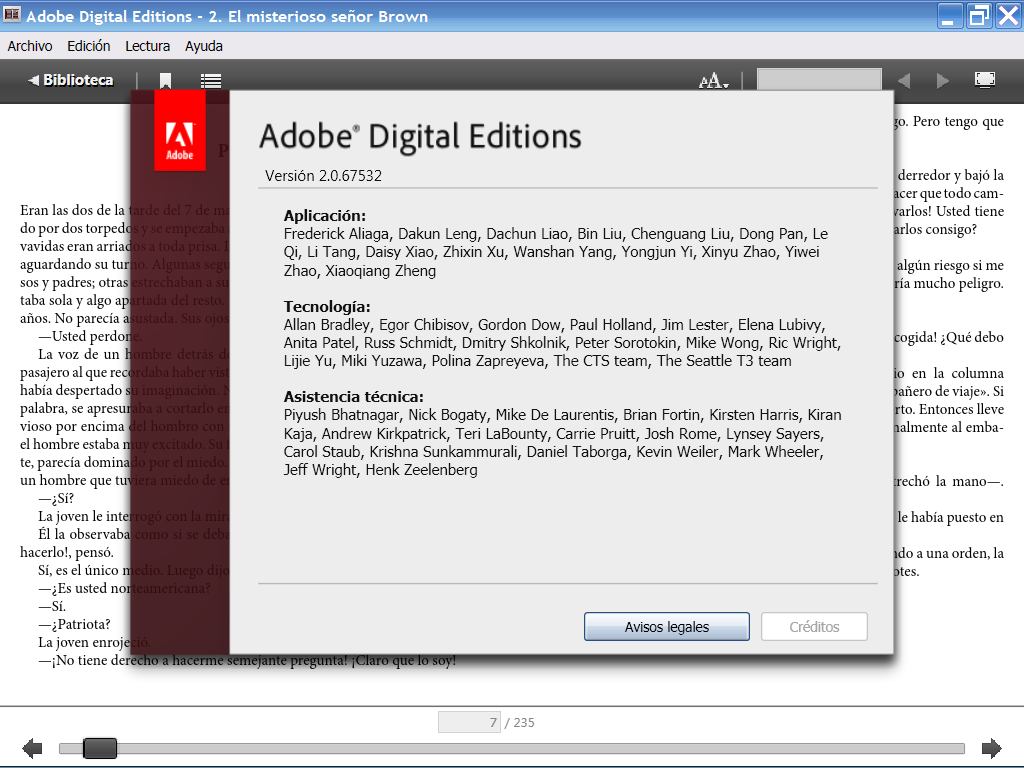The height and width of the screenshot is (768, 1024).
Task: Click the Avisos legales button
Action: (x=667, y=626)
